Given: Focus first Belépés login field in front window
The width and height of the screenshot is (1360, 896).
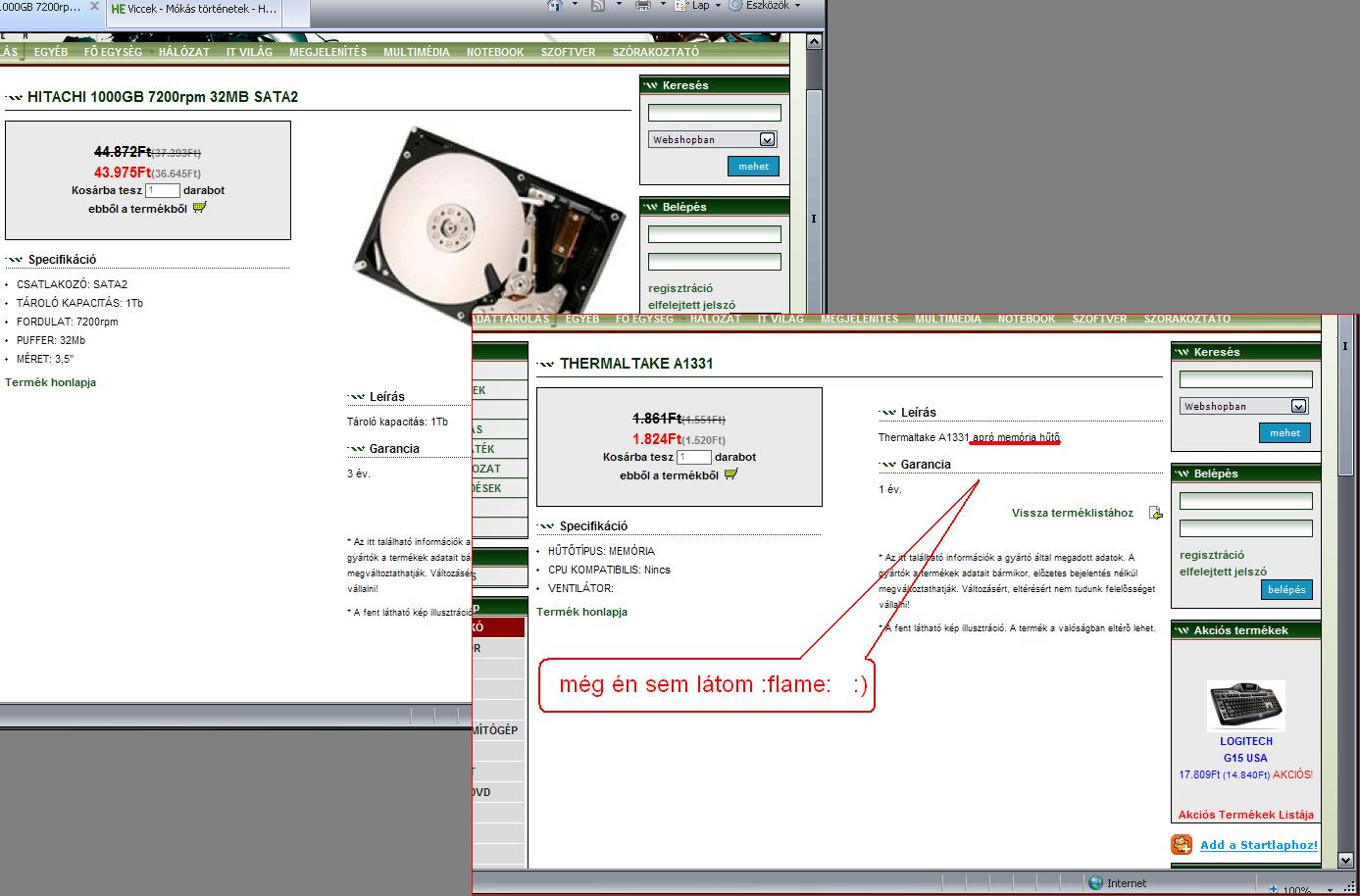Looking at the screenshot, I should pos(1246,501).
